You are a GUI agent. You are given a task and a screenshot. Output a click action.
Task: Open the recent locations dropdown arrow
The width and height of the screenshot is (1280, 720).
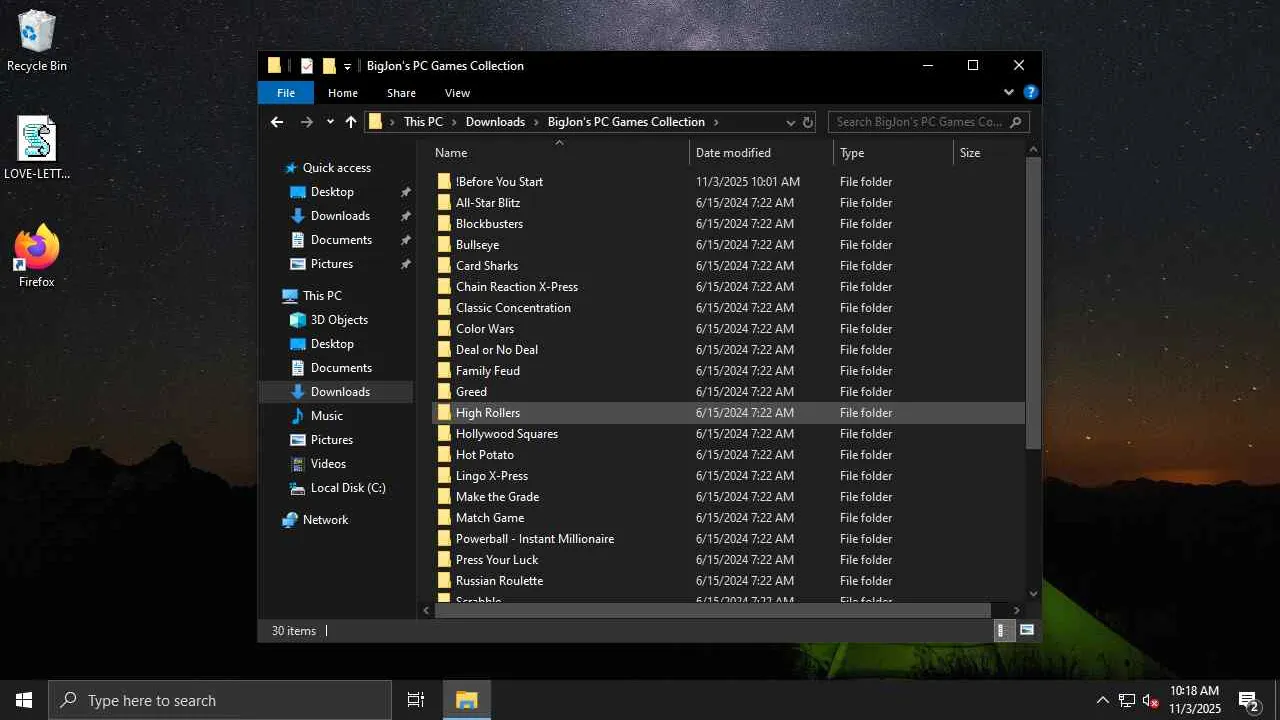pos(330,122)
